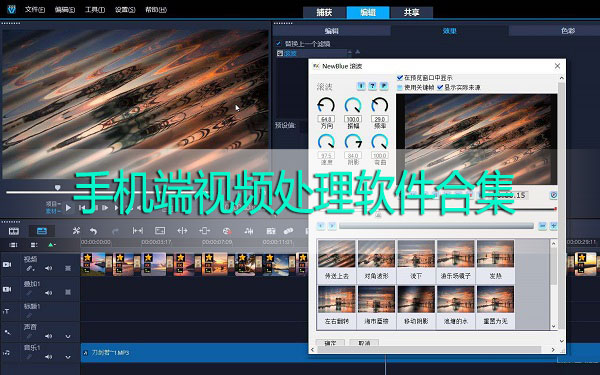Click the color wheel icon in timeline toolbar
The image size is (600, 375).
tap(227, 231)
